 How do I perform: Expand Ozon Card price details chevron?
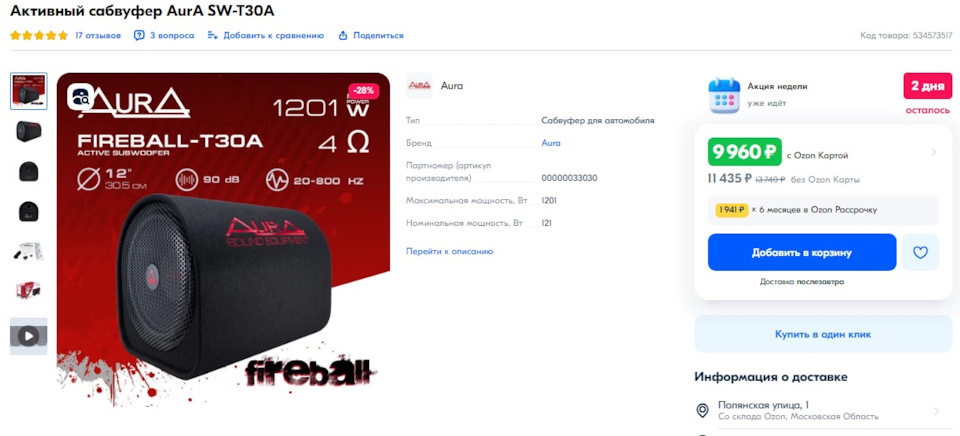(933, 152)
